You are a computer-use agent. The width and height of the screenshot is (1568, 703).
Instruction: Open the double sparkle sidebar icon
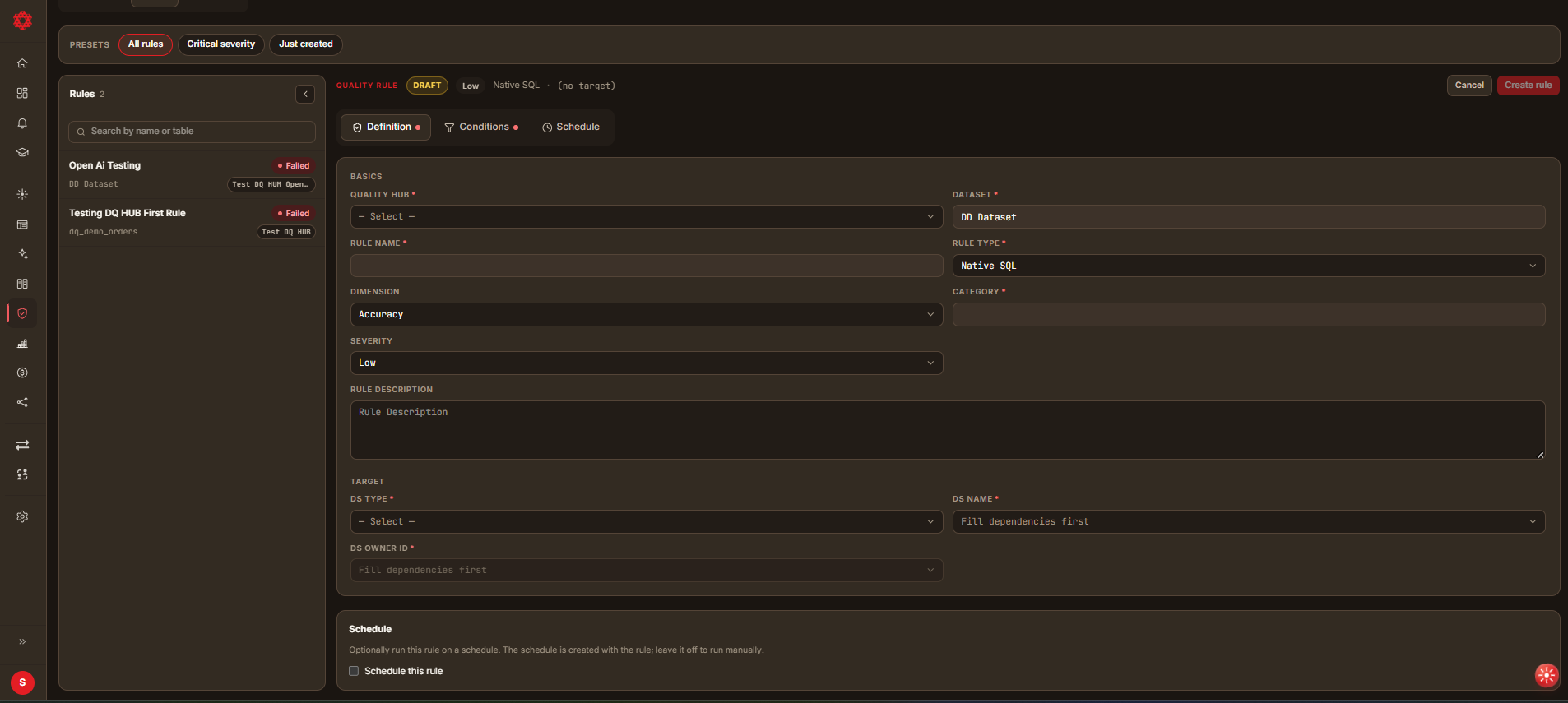(x=22, y=254)
